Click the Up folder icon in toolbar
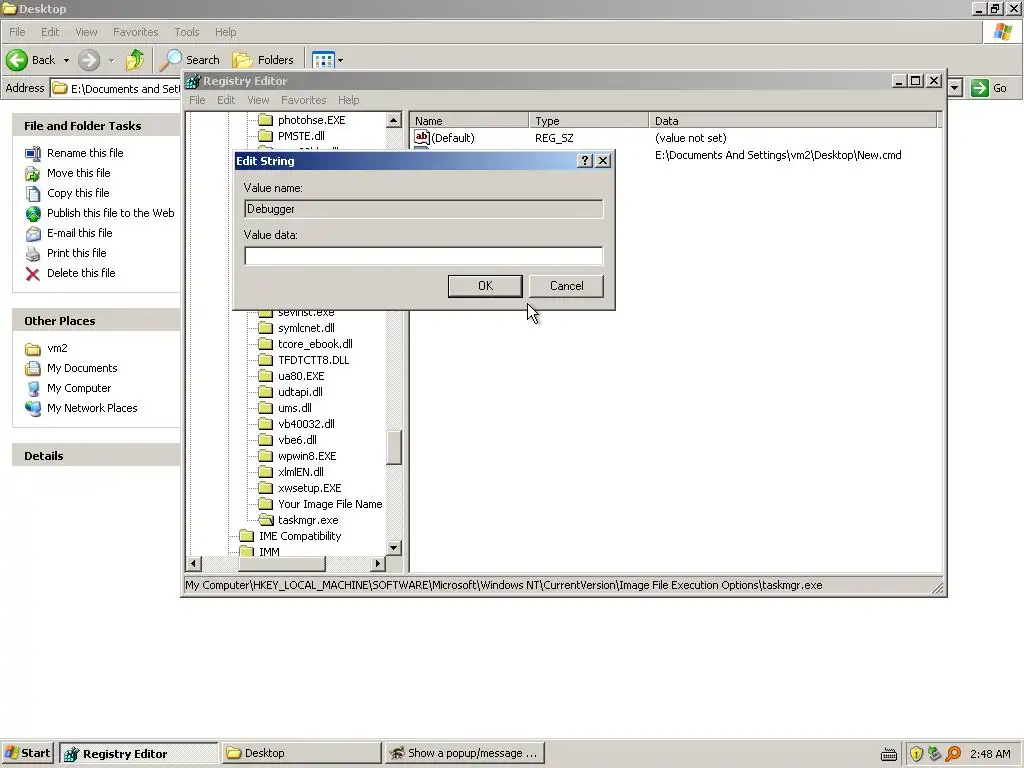This screenshot has height=768, width=1024. (x=135, y=60)
